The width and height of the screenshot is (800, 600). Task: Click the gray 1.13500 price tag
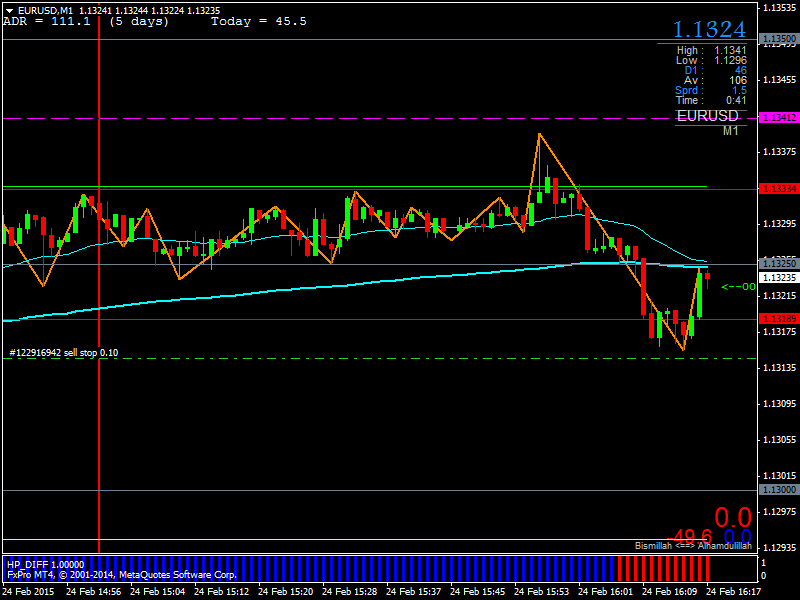pyautogui.click(x=779, y=39)
